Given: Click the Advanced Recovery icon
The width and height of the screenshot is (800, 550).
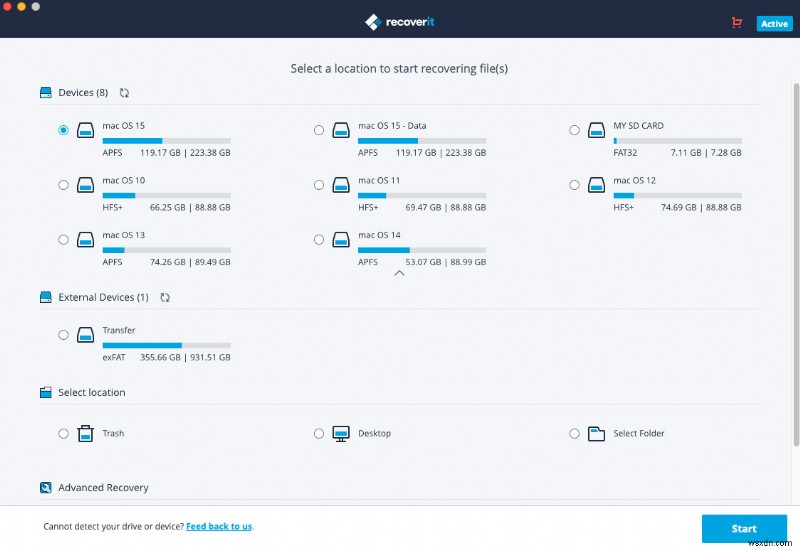Looking at the screenshot, I should coord(45,488).
